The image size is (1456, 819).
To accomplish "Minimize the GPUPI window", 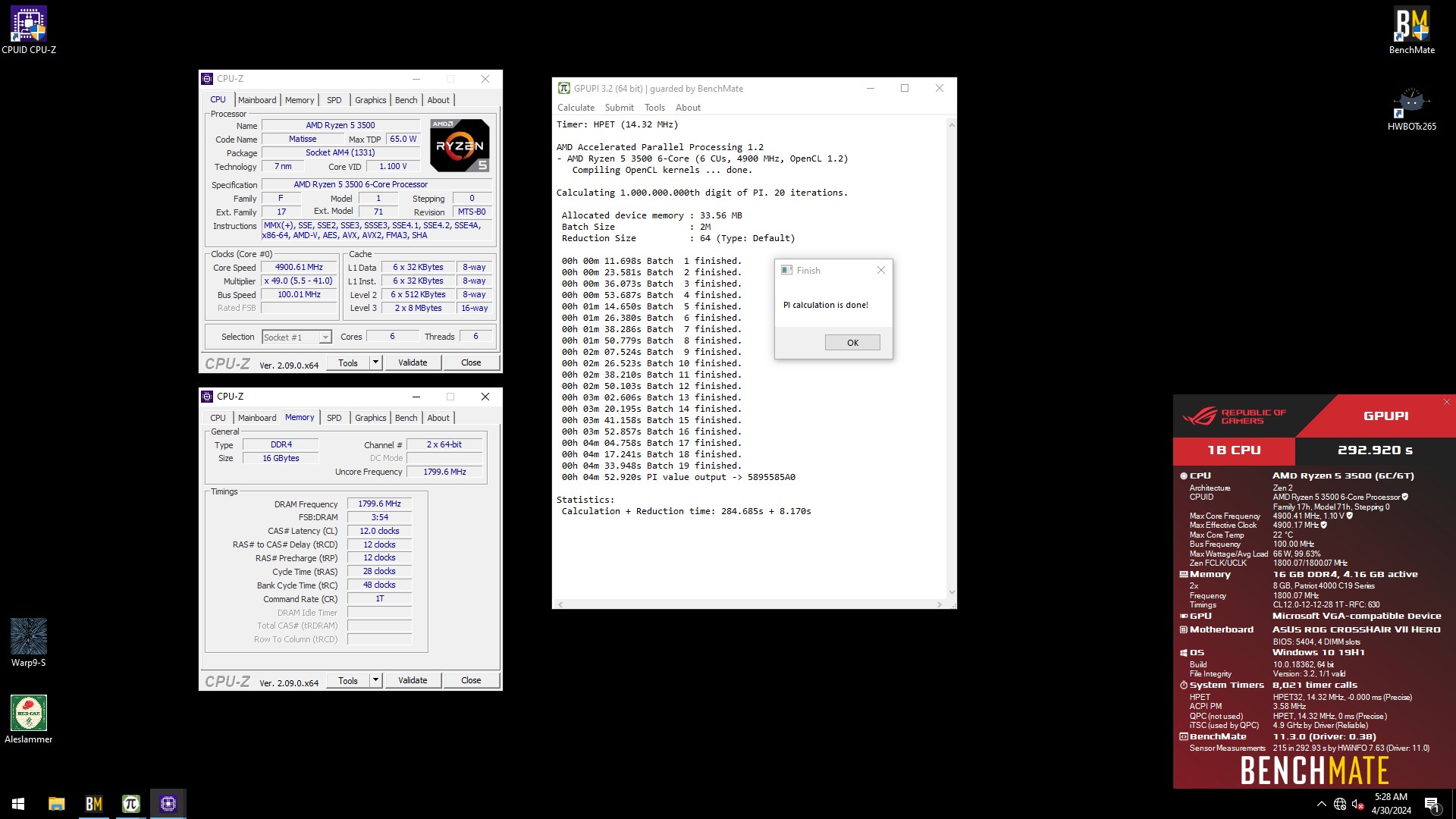I will (871, 89).
